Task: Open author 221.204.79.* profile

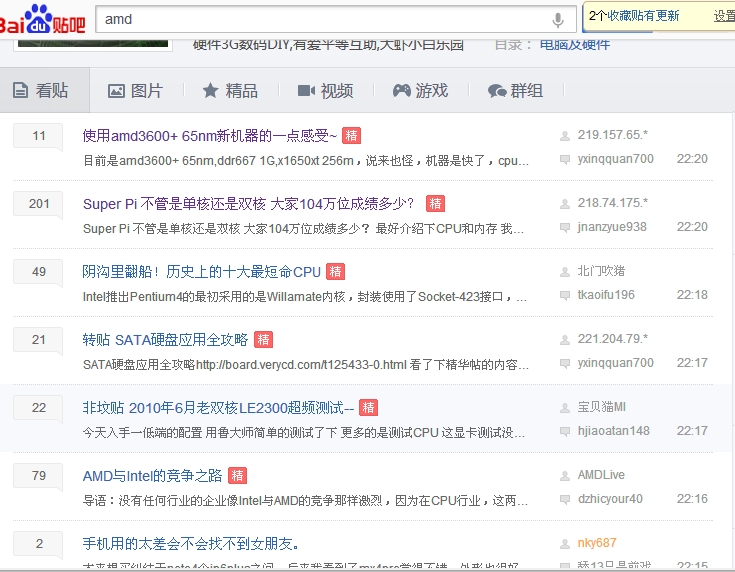Action: tap(613, 339)
